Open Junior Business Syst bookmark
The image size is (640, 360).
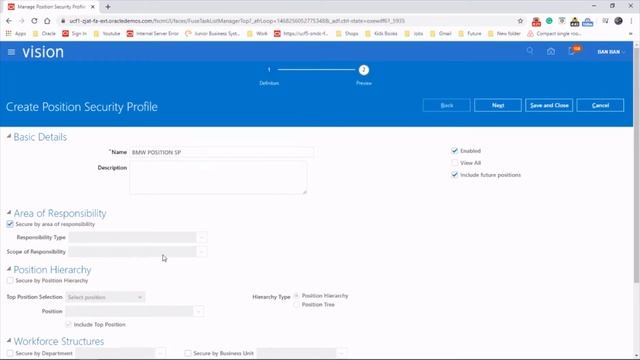213,33
